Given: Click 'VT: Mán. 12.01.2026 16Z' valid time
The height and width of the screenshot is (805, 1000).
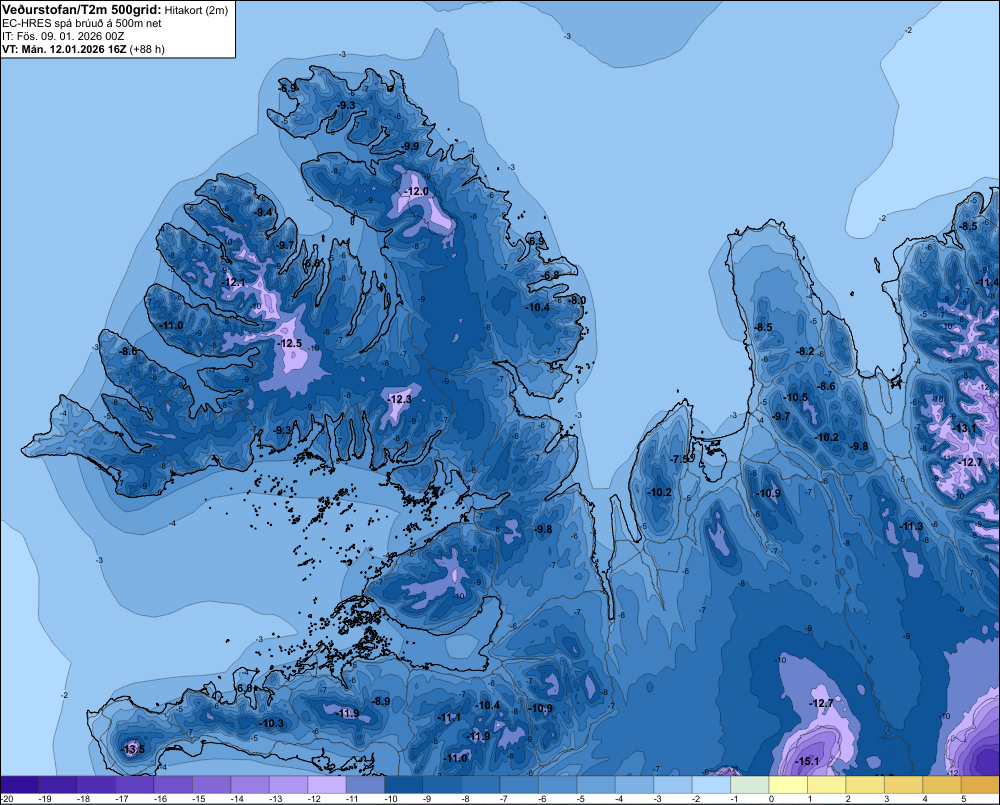Looking at the screenshot, I should (64, 49).
